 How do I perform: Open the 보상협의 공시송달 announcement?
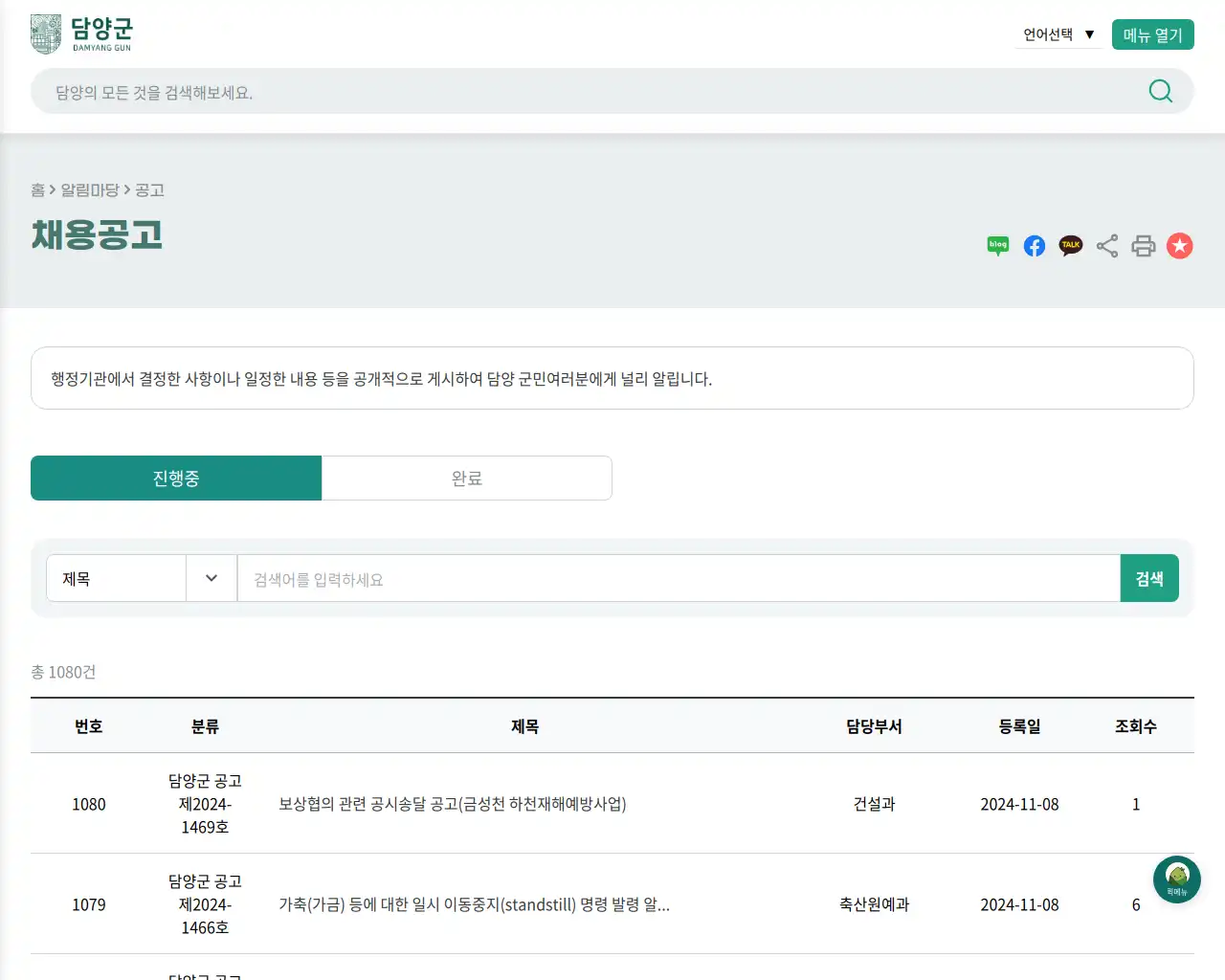(453, 804)
